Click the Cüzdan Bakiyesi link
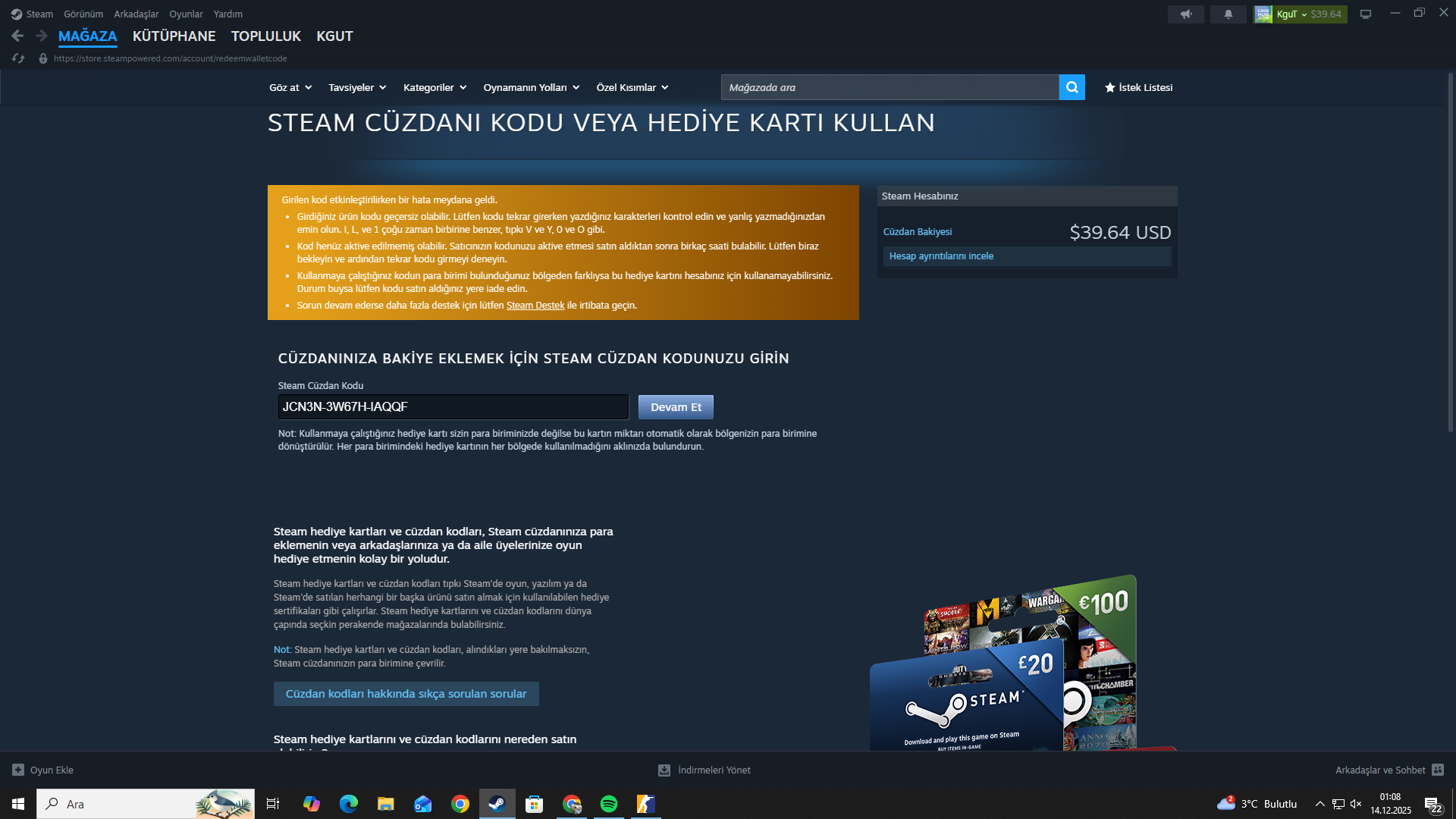Screen dimensions: 1456x819 click(x=918, y=232)
